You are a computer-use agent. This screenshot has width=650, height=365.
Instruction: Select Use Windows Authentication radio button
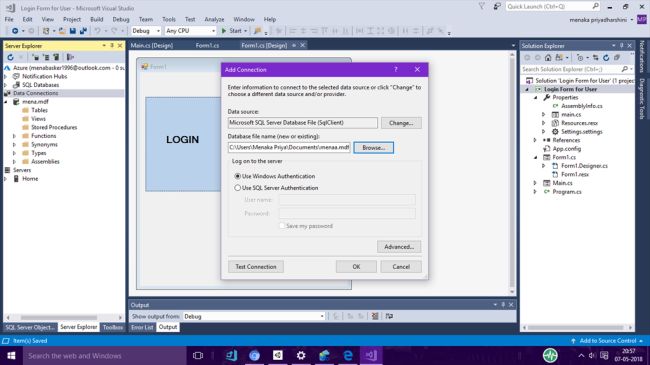click(x=238, y=176)
